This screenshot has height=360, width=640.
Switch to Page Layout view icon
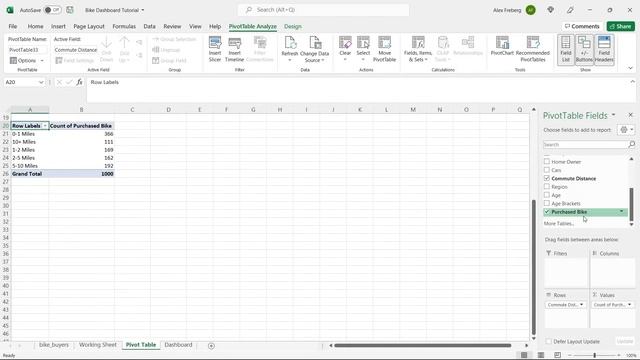coord(541,355)
